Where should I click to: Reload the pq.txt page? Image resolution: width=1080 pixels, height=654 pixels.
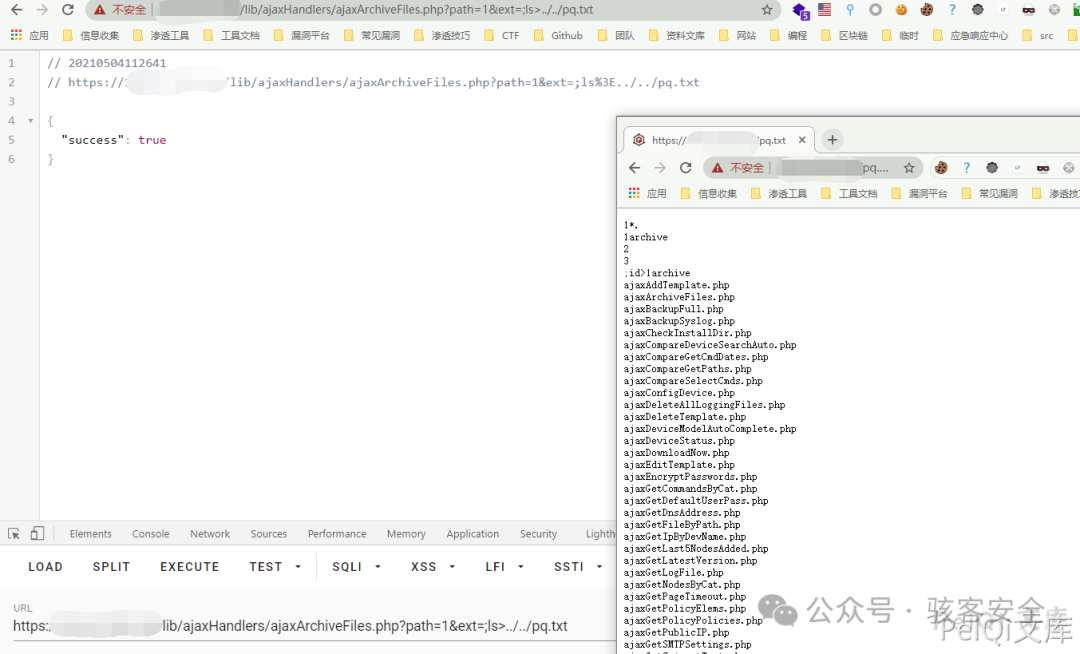click(x=685, y=168)
